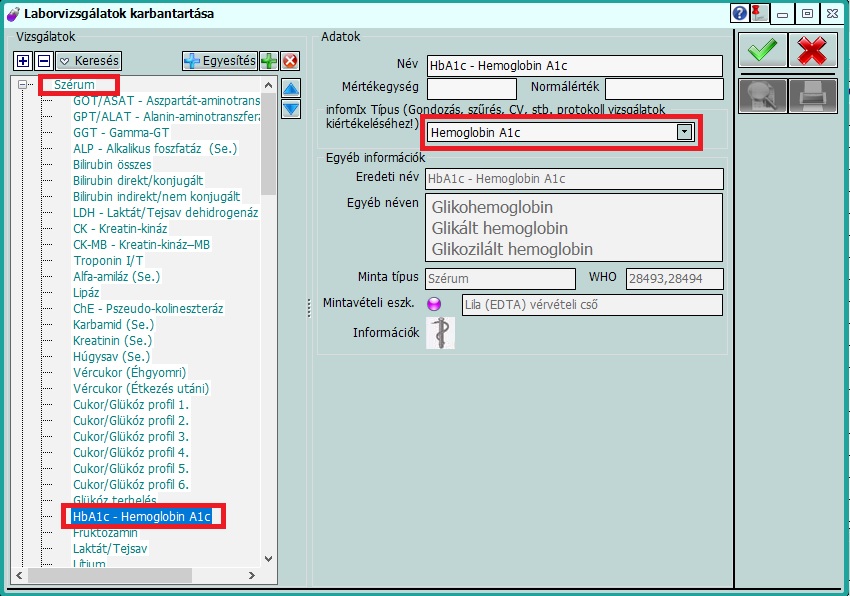Viewport: 850px width, 596px height.
Task: Move item down with blue down arrow
Action: click(x=291, y=109)
